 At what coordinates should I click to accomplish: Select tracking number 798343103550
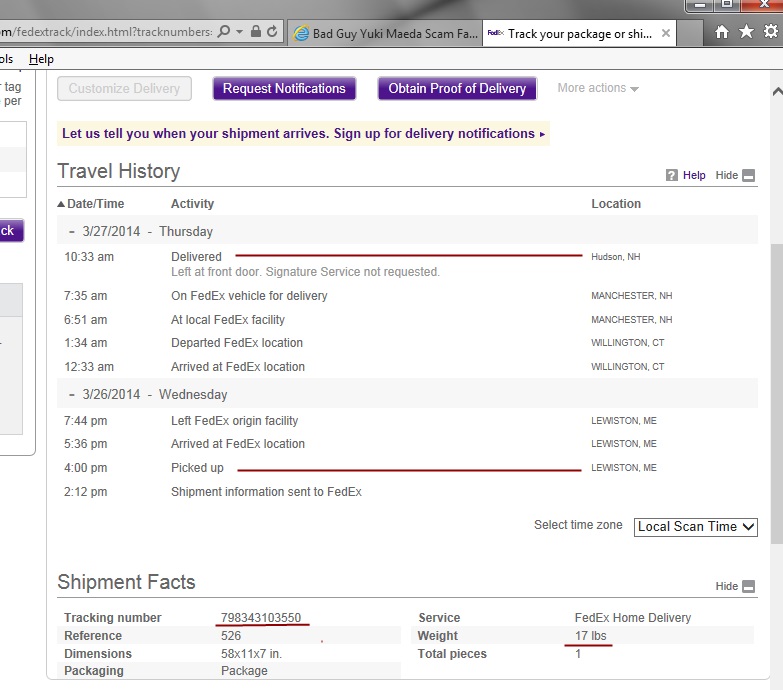[261, 618]
